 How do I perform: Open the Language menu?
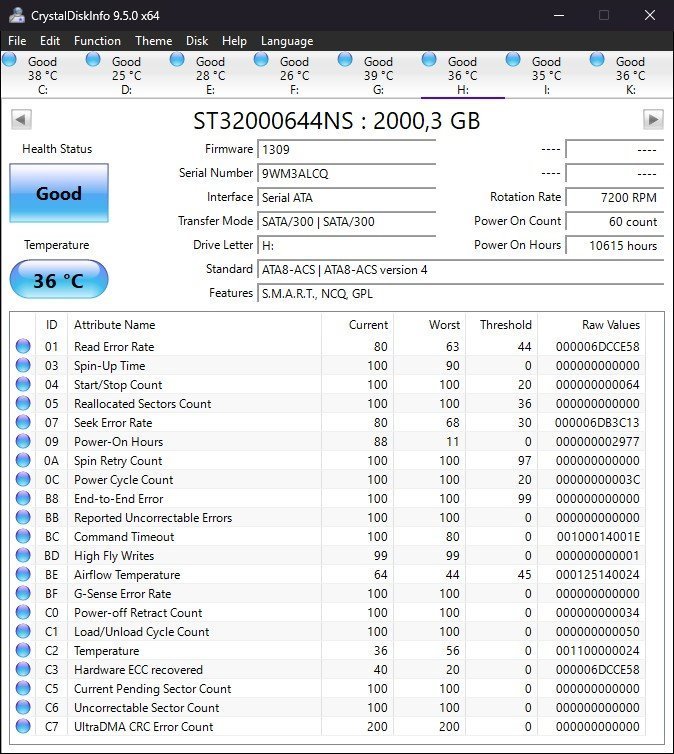click(287, 41)
